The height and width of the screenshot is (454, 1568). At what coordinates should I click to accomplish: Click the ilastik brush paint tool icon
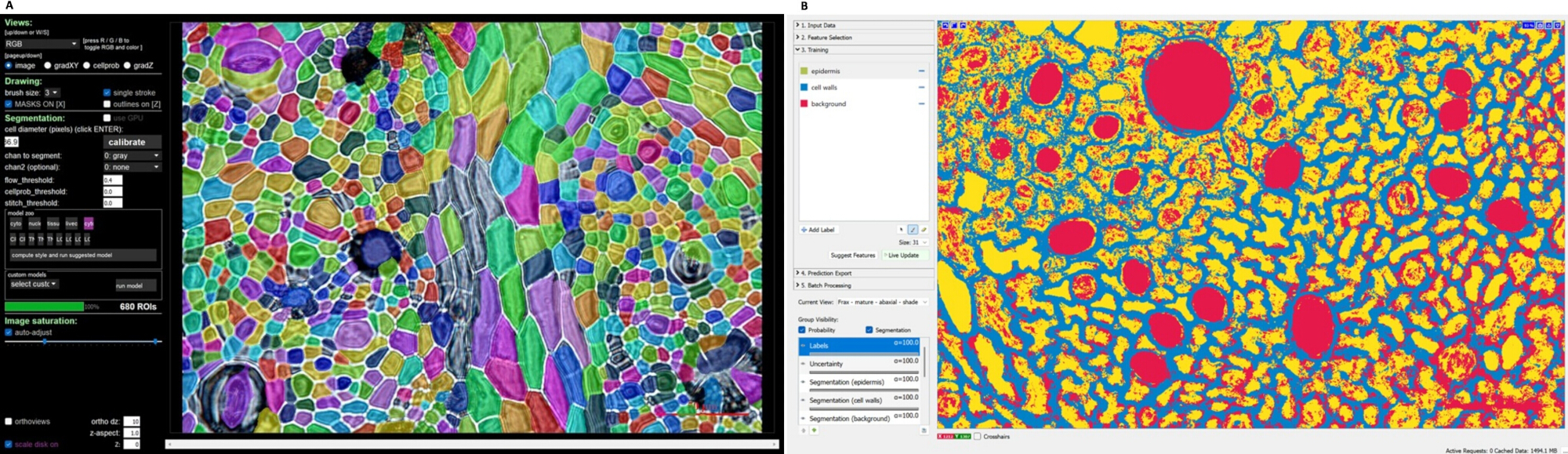[x=913, y=230]
